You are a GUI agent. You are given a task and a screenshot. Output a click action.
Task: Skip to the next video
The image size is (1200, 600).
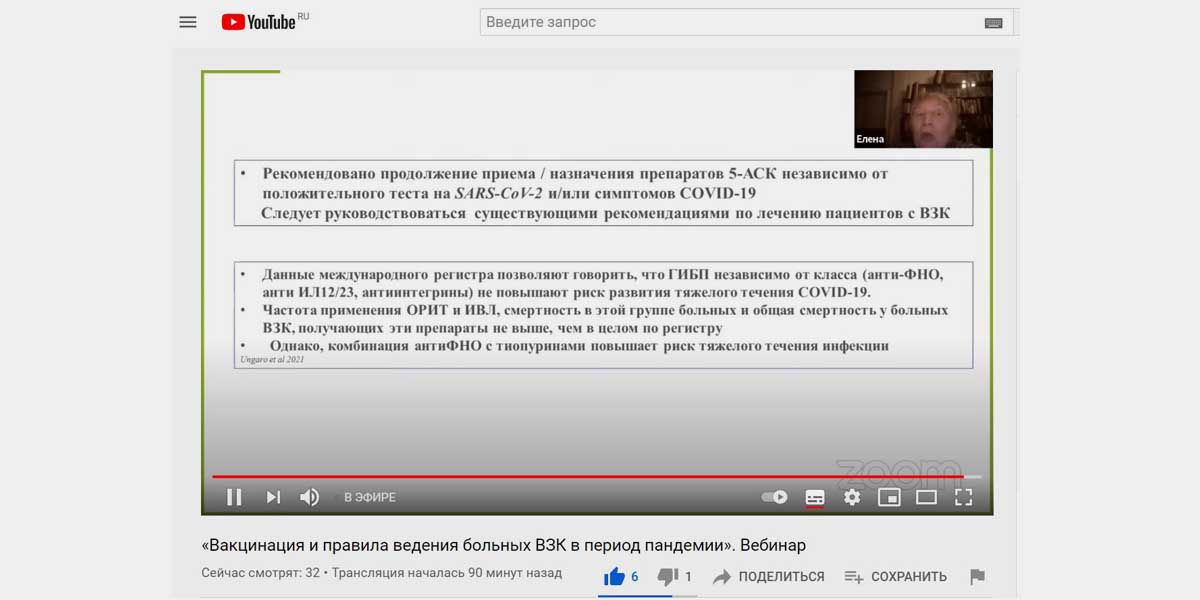(273, 497)
